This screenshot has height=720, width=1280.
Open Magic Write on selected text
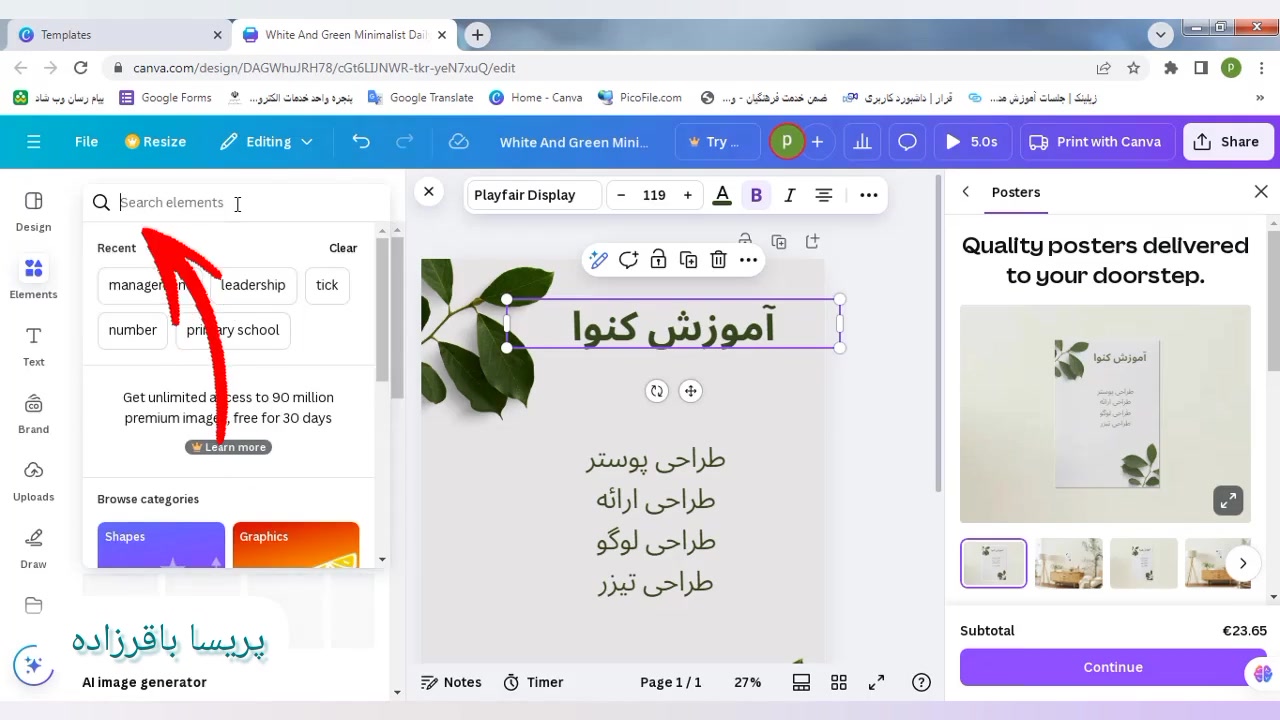pyautogui.click(x=598, y=260)
